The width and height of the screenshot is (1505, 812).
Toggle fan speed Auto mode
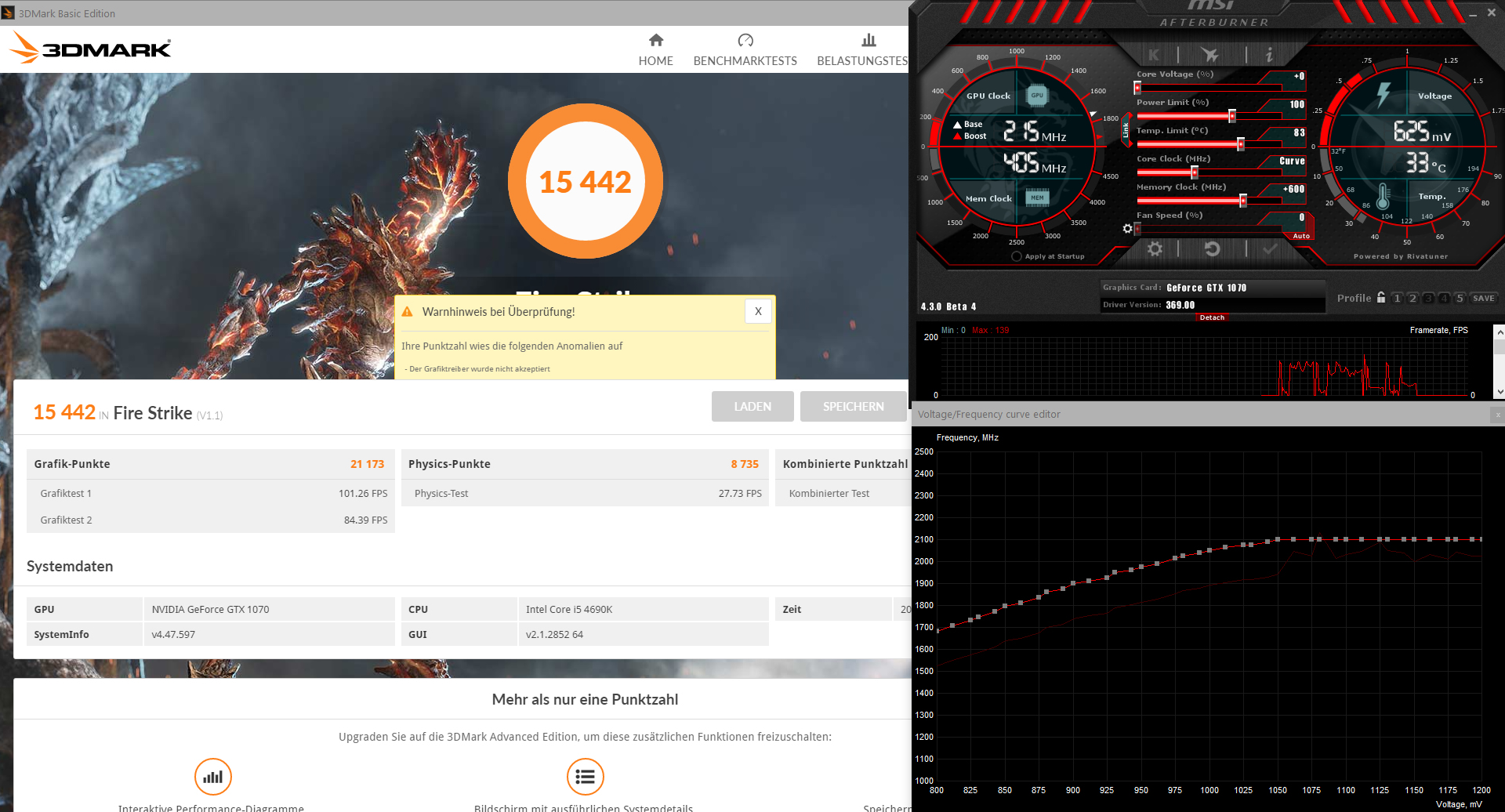click(1301, 236)
